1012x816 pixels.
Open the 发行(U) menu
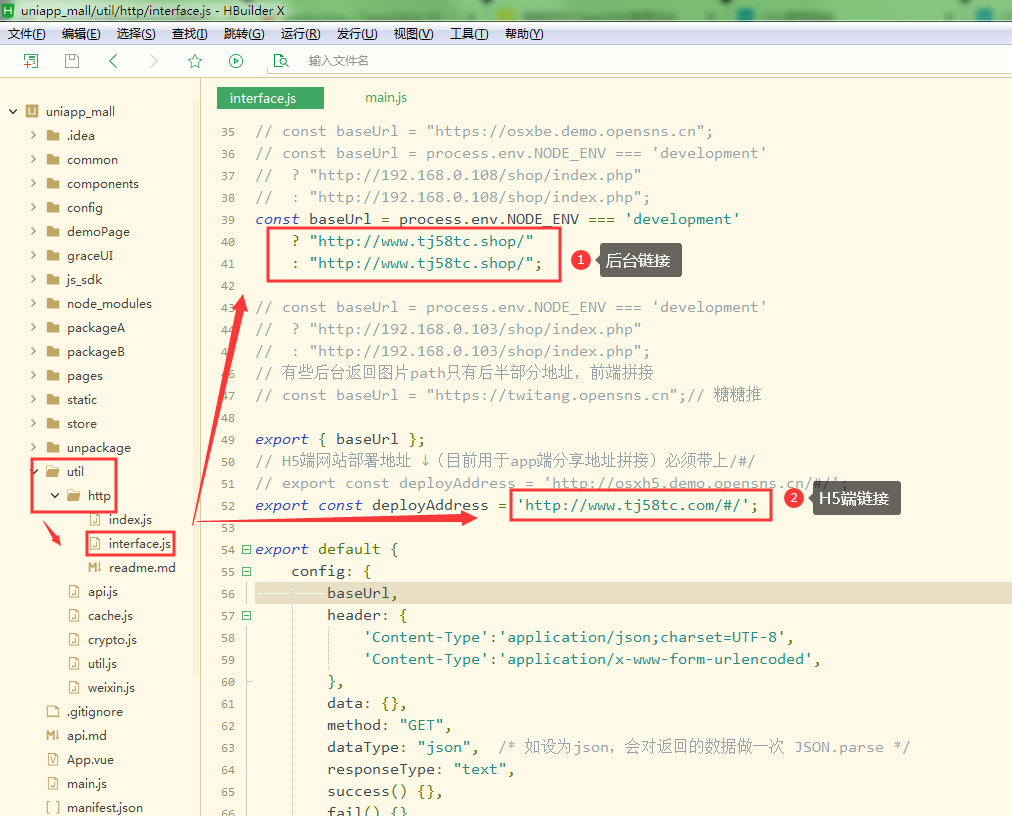click(357, 34)
